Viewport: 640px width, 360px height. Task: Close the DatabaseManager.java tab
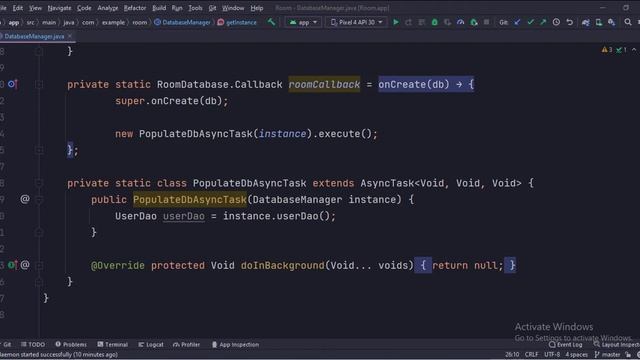click(70, 36)
